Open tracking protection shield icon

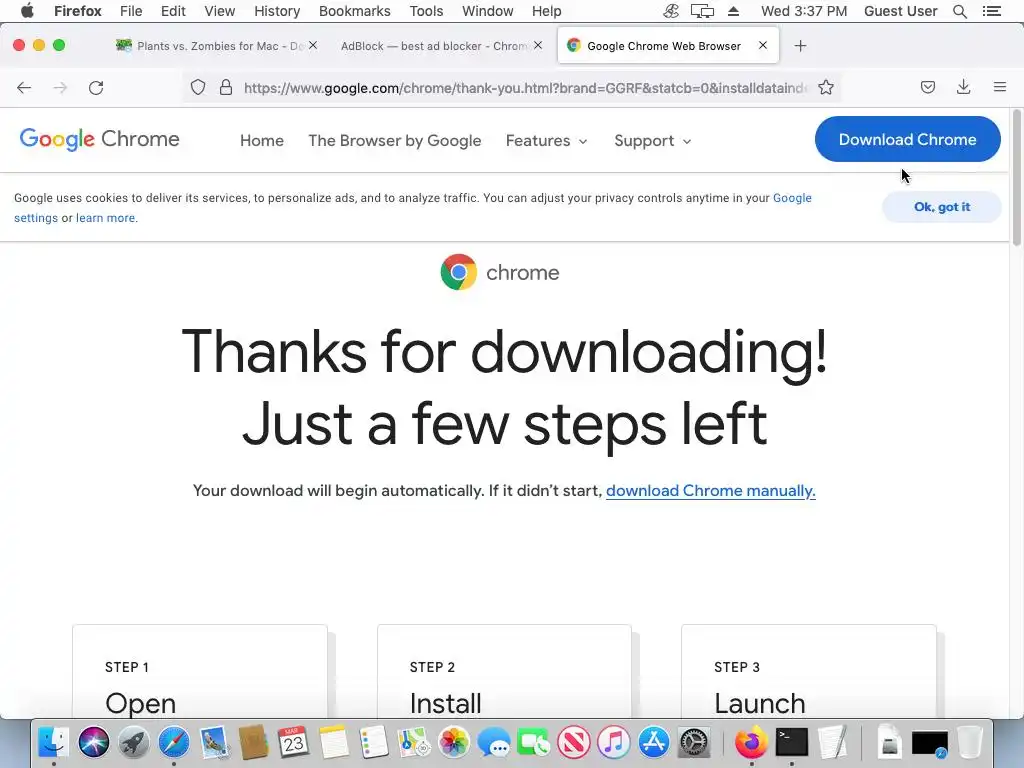(x=198, y=88)
